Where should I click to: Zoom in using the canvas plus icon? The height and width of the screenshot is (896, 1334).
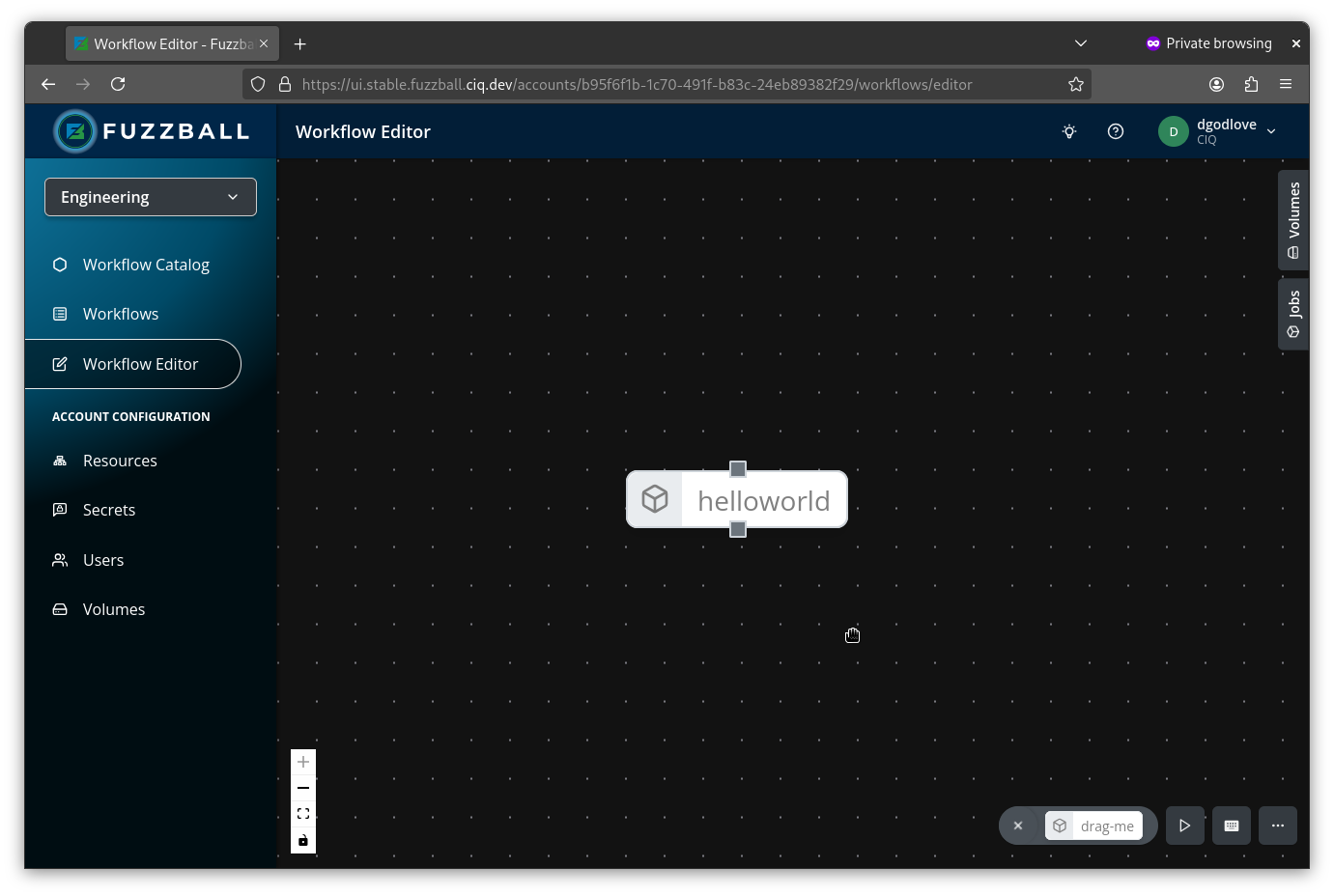click(x=303, y=762)
